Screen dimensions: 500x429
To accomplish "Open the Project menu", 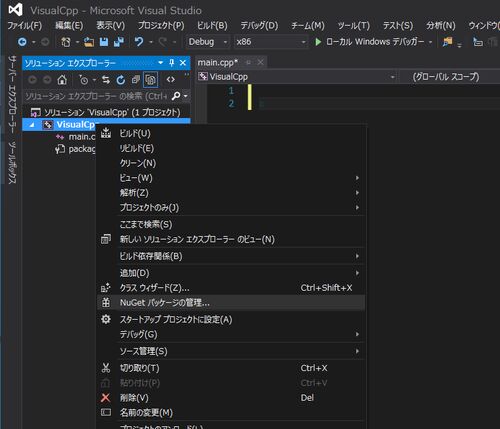I will click(x=161, y=25).
